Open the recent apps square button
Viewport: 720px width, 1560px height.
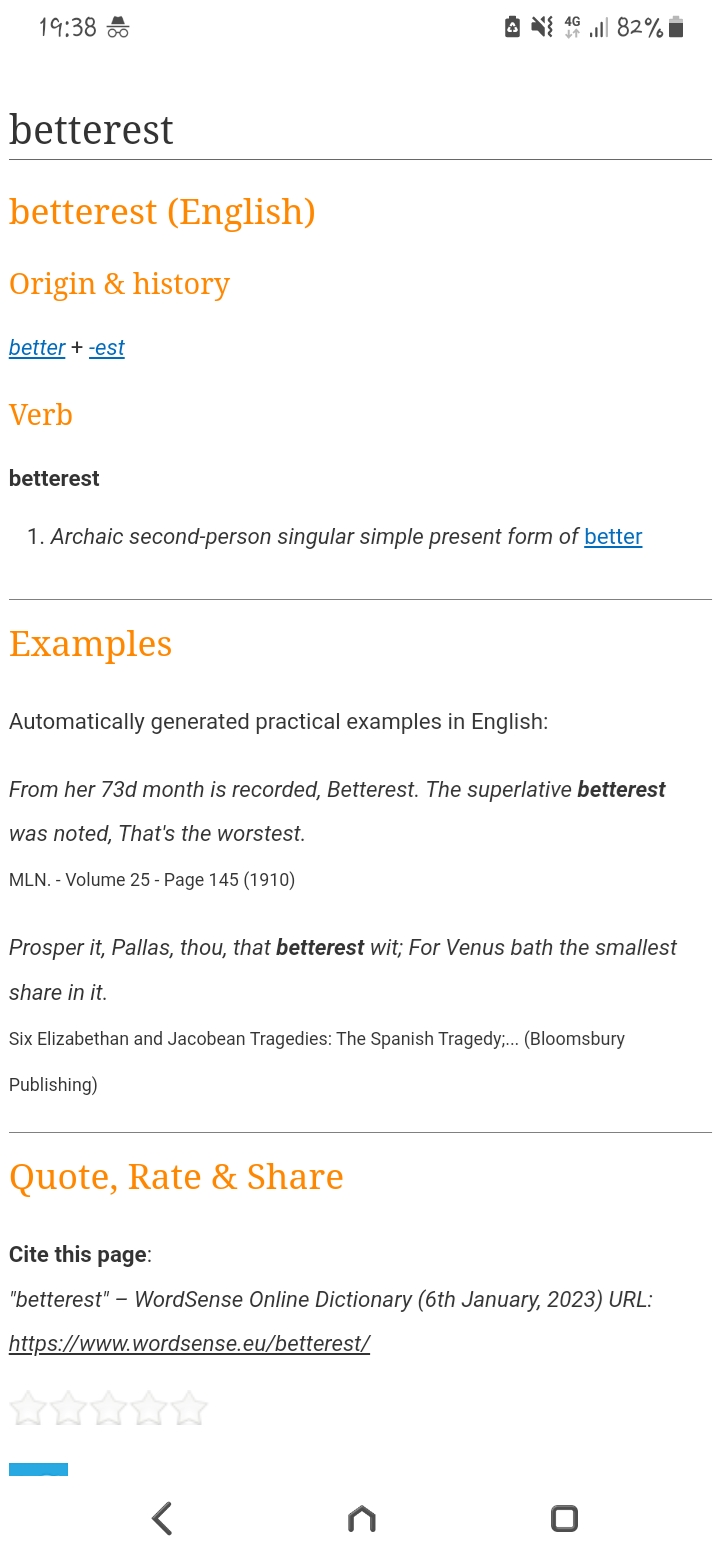[564, 1519]
